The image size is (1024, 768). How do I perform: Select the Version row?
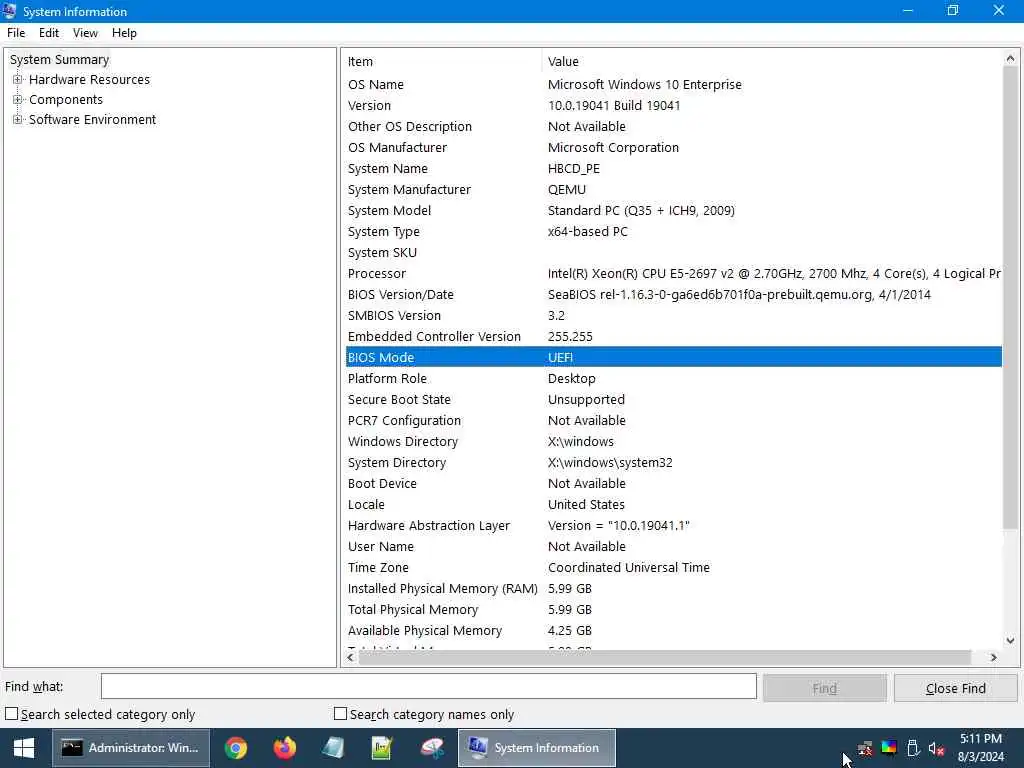click(673, 105)
